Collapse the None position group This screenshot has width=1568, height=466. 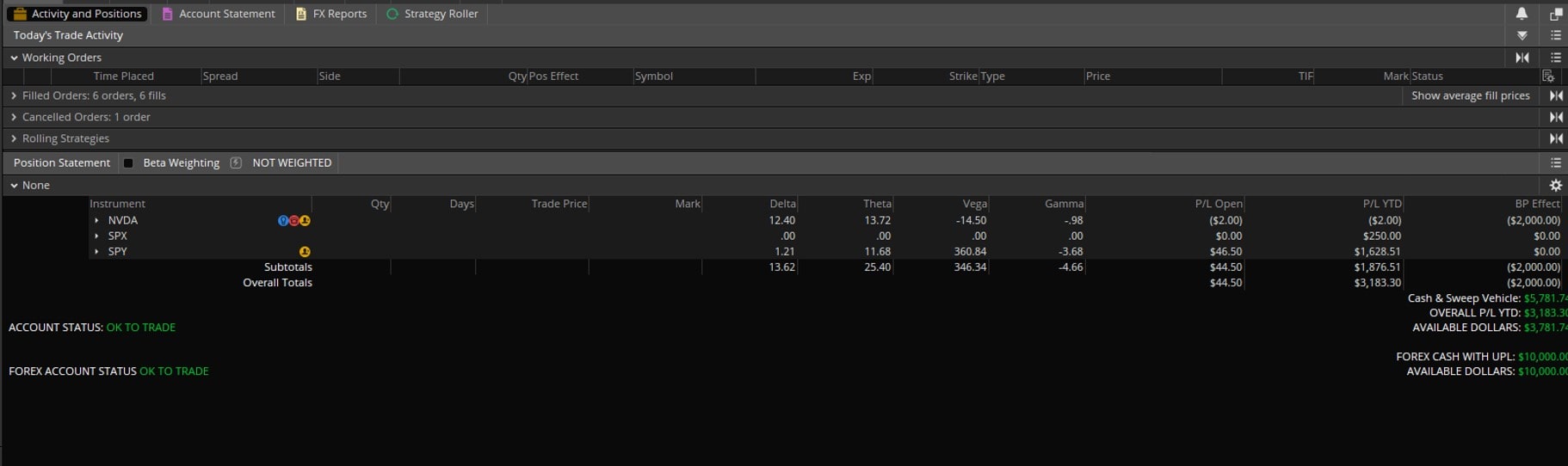point(14,186)
